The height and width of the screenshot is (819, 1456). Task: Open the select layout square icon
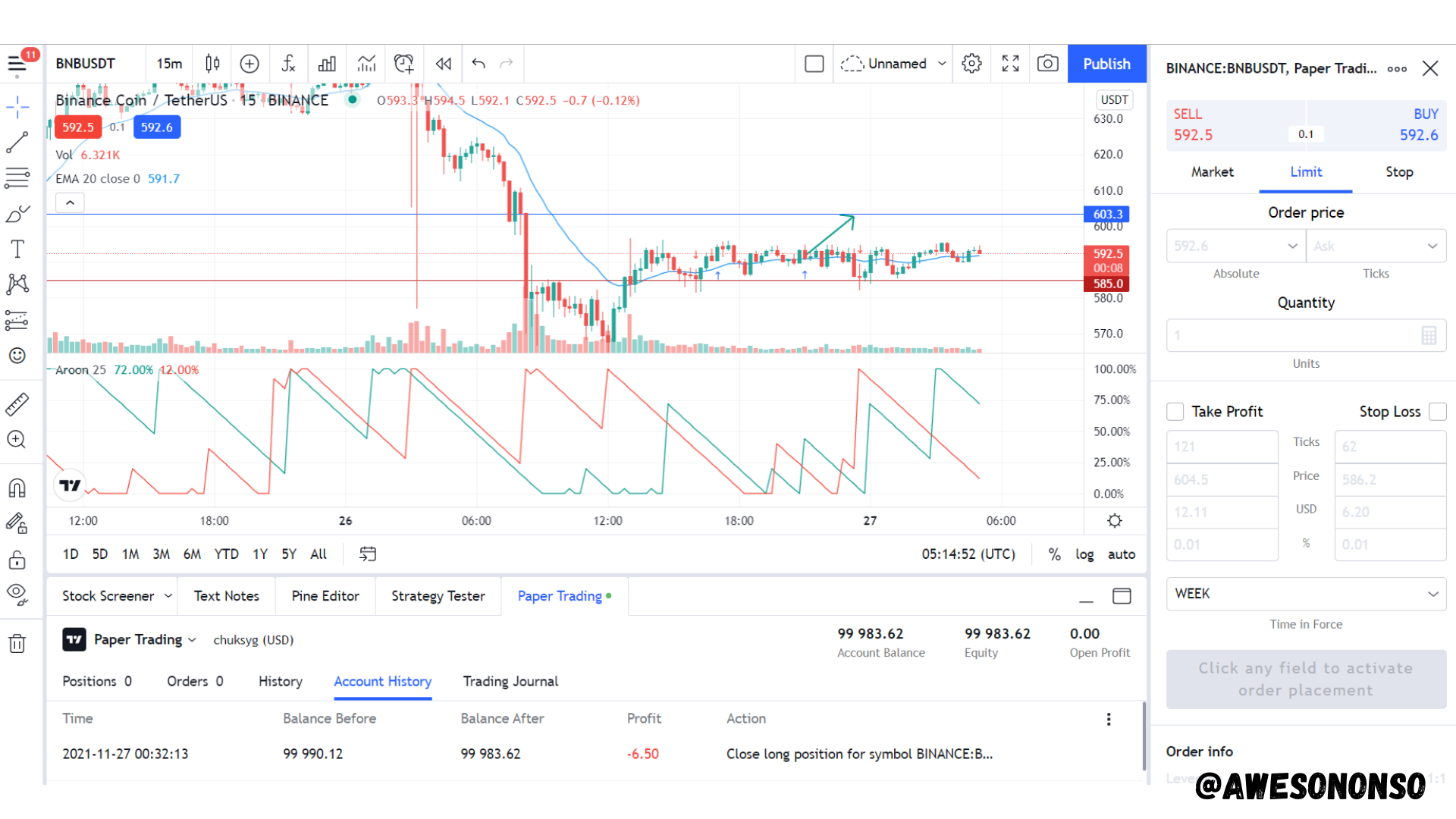pos(814,64)
